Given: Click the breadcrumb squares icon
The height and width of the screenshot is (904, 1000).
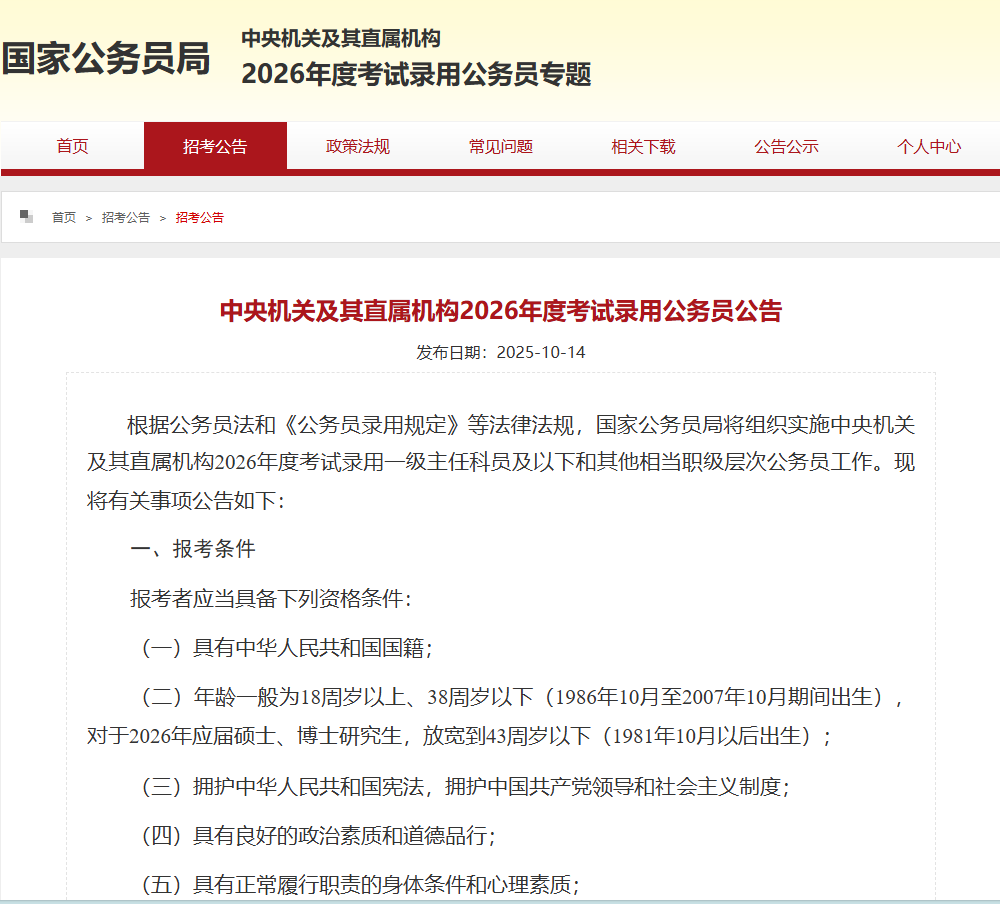Looking at the screenshot, I should click(x=26, y=217).
